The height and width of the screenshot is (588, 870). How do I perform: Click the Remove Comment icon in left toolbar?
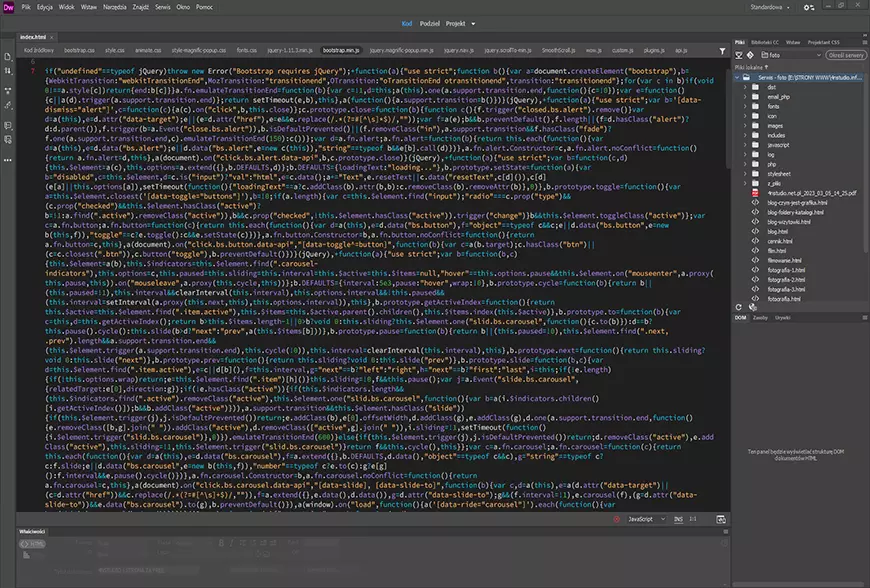pos(8,140)
